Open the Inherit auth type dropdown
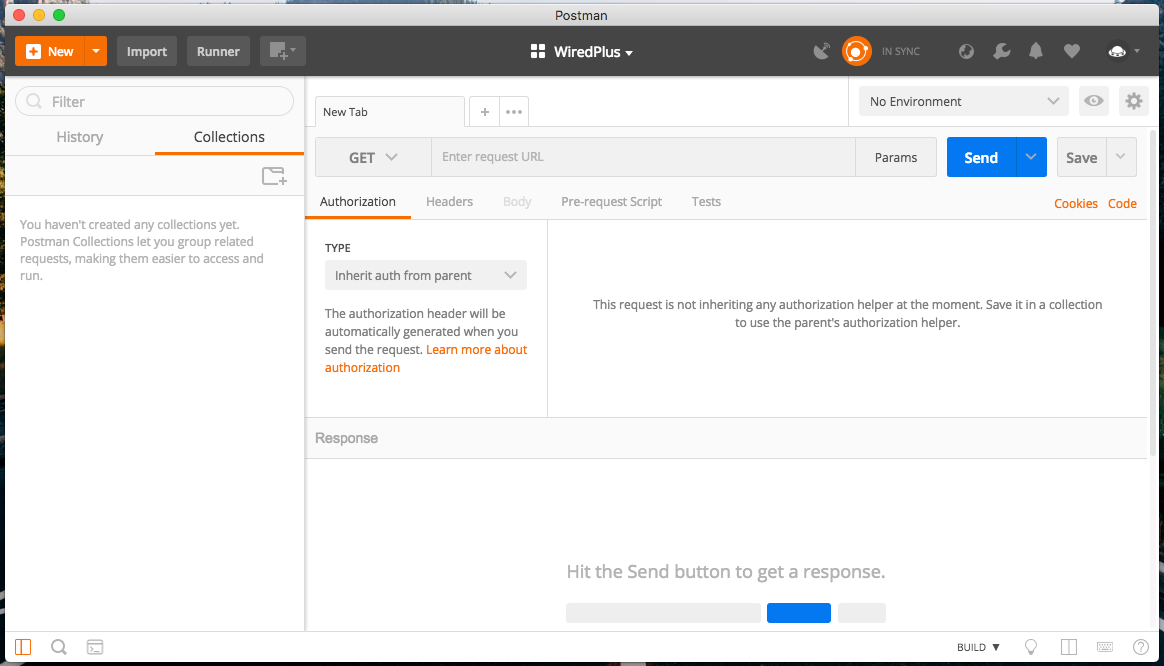Screen dimensions: 1164x666 tap(425, 275)
